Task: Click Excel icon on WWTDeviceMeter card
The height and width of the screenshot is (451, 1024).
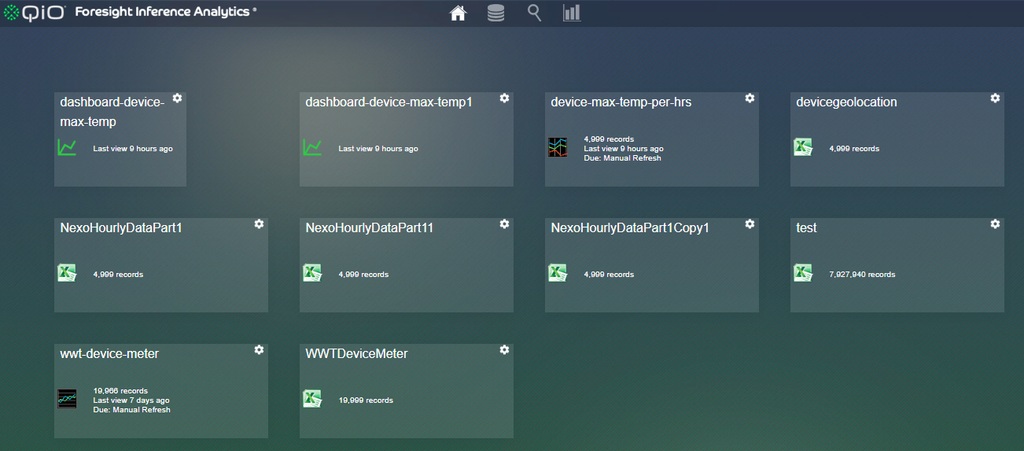Action: point(312,399)
